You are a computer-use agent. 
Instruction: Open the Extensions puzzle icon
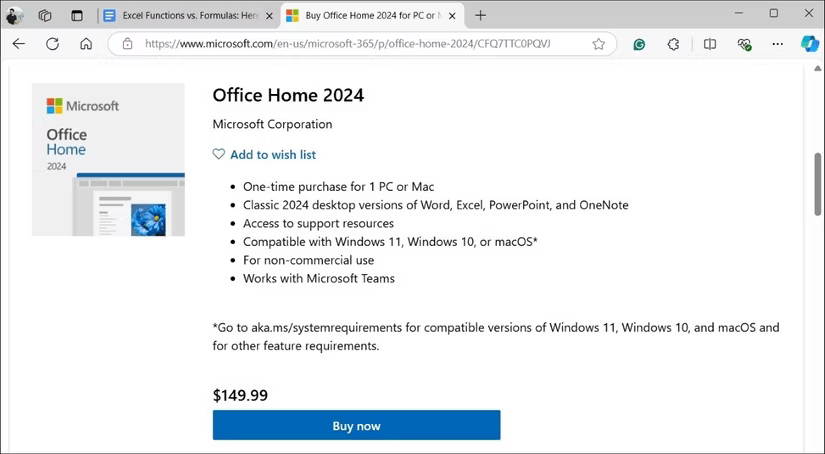[673, 44]
